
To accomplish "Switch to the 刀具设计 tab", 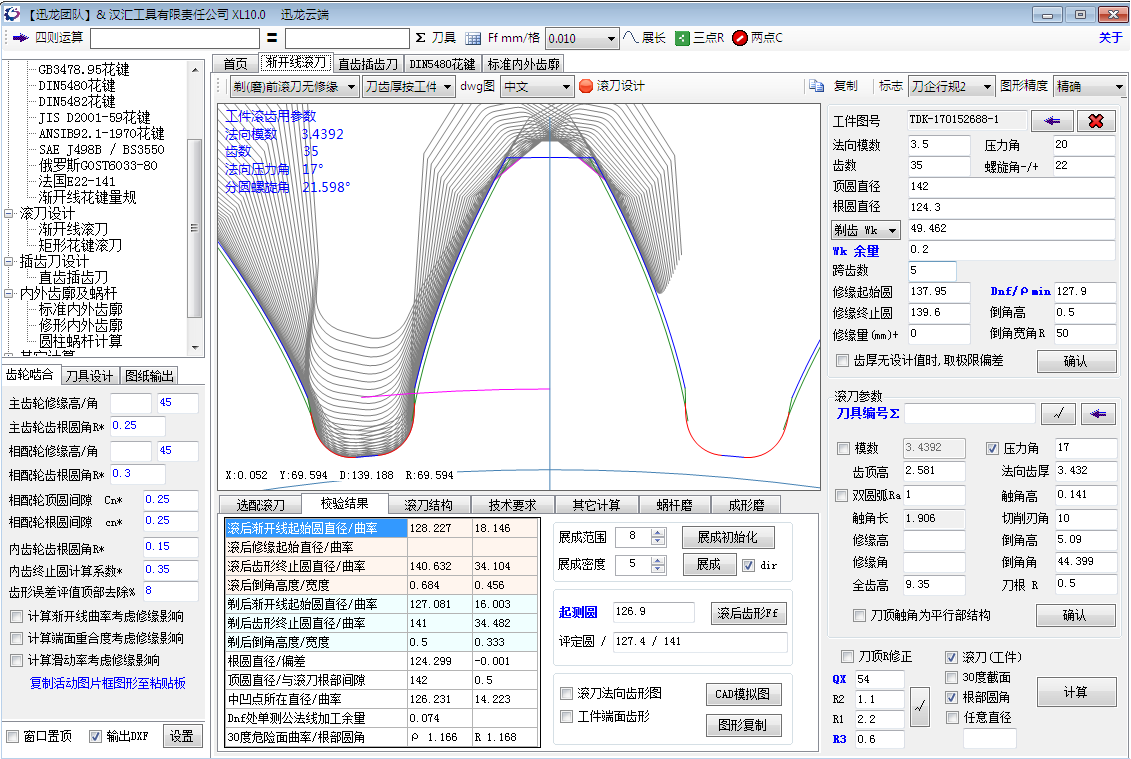I will click(x=89, y=376).
